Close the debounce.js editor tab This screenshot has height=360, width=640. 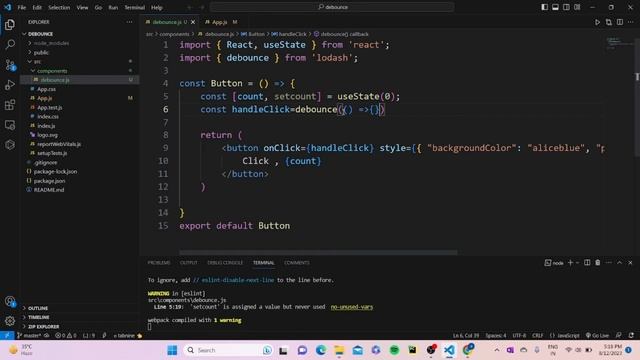click(193, 22)
